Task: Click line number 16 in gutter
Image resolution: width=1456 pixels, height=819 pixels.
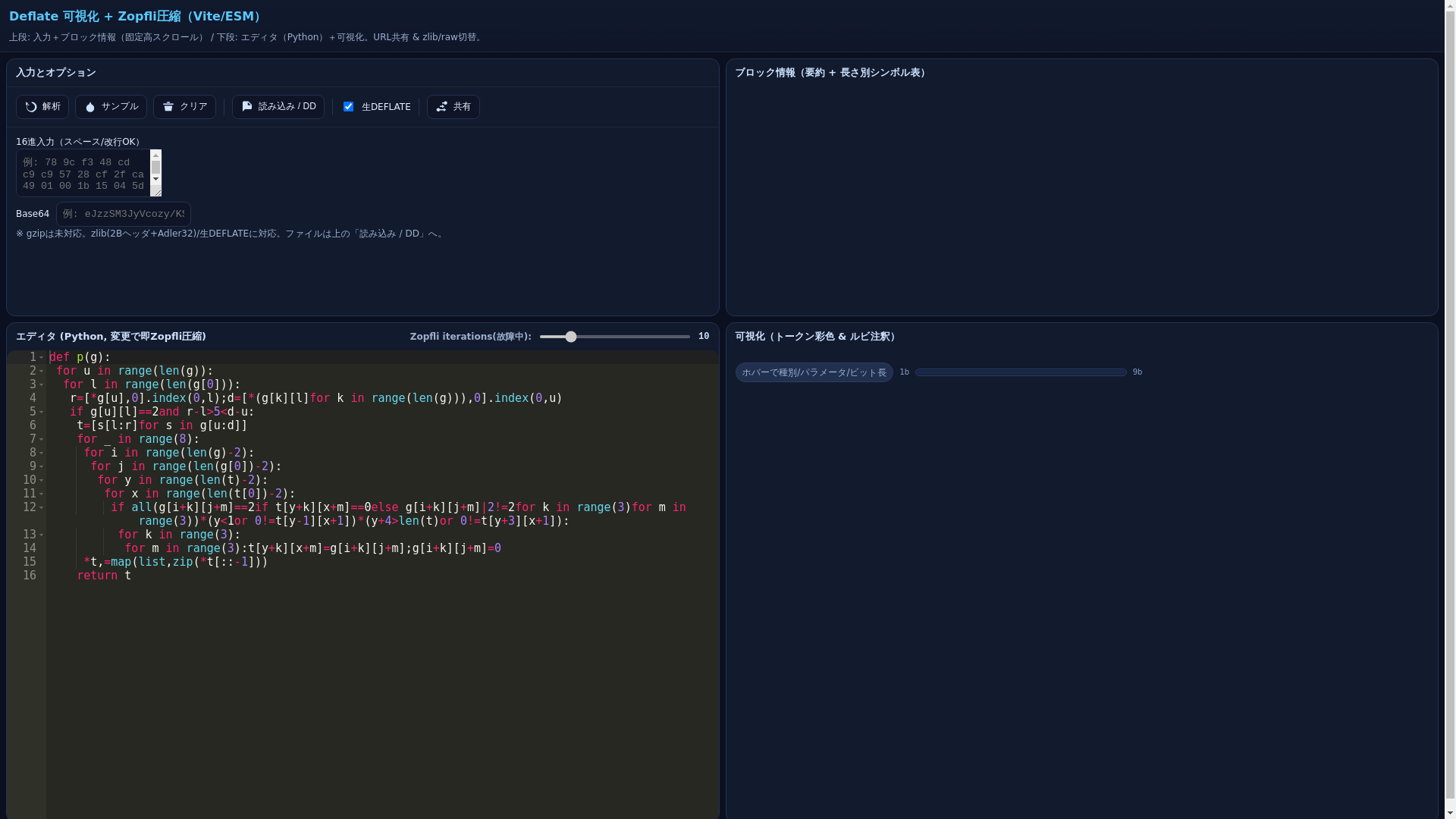Action: [x=30, y=576]
